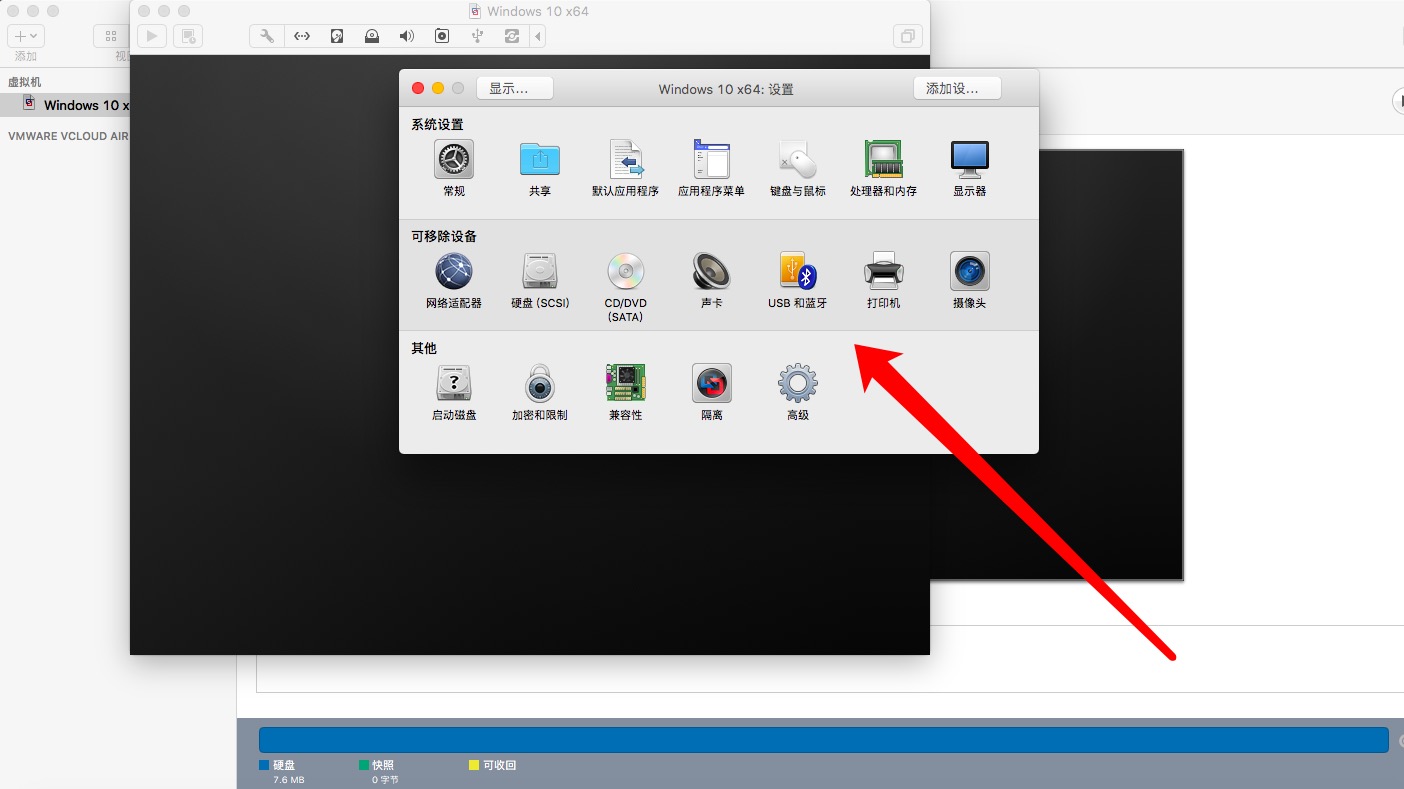Open the 摄像头 camera settings

[x=970, y=279]
